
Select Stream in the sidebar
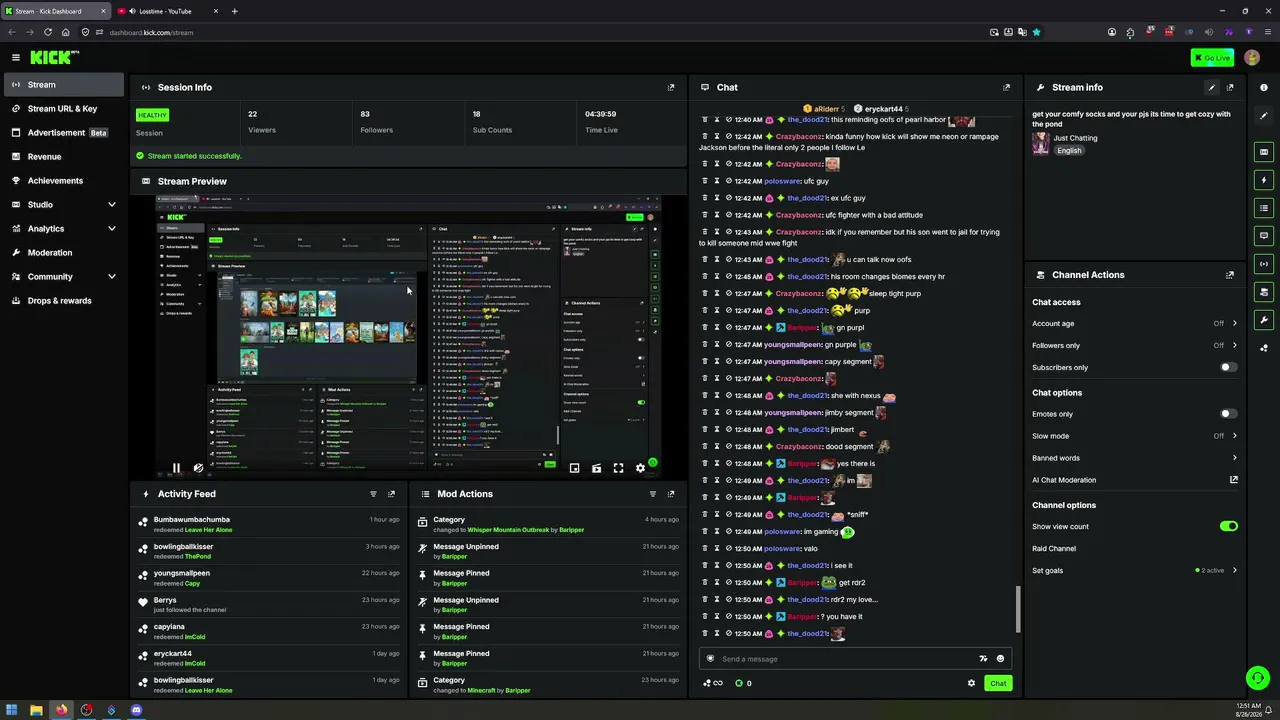pos(64,85)
